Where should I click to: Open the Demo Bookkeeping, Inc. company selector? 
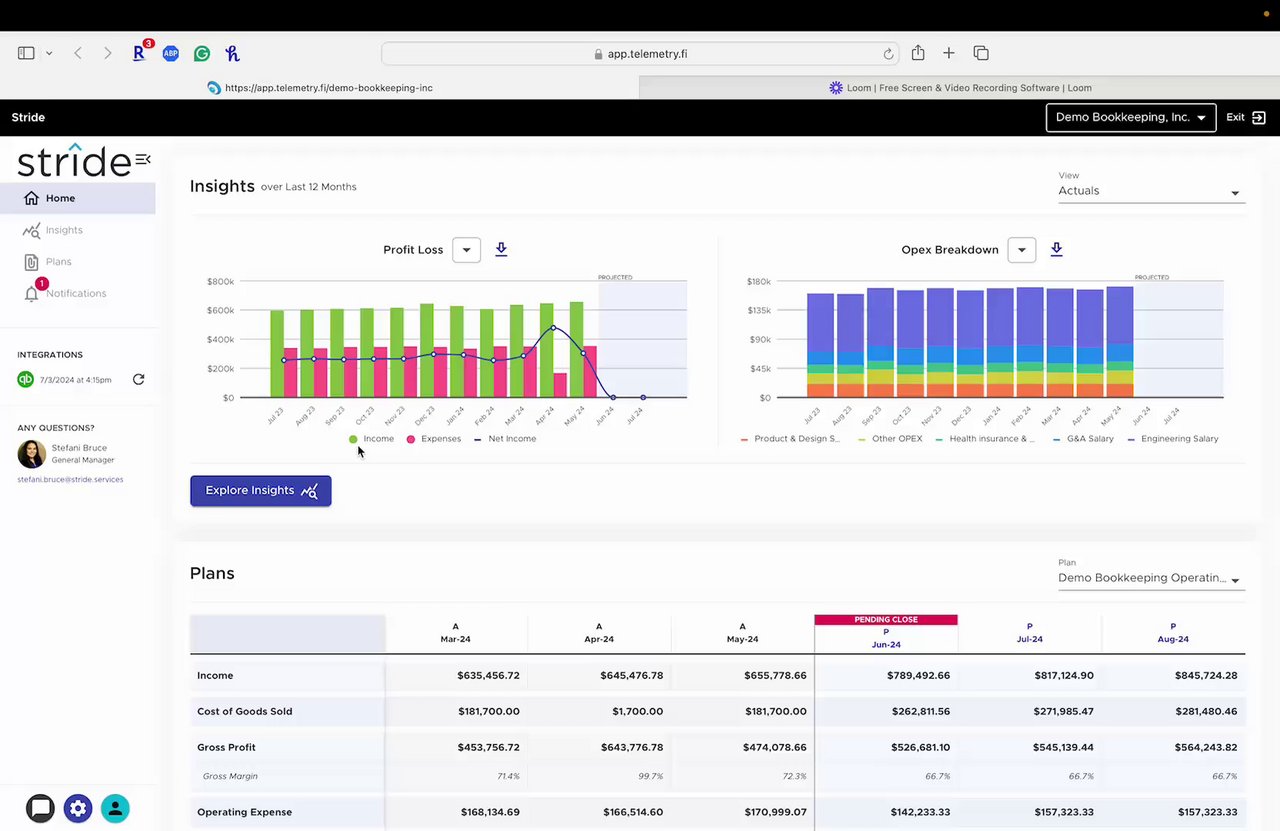1131,117
